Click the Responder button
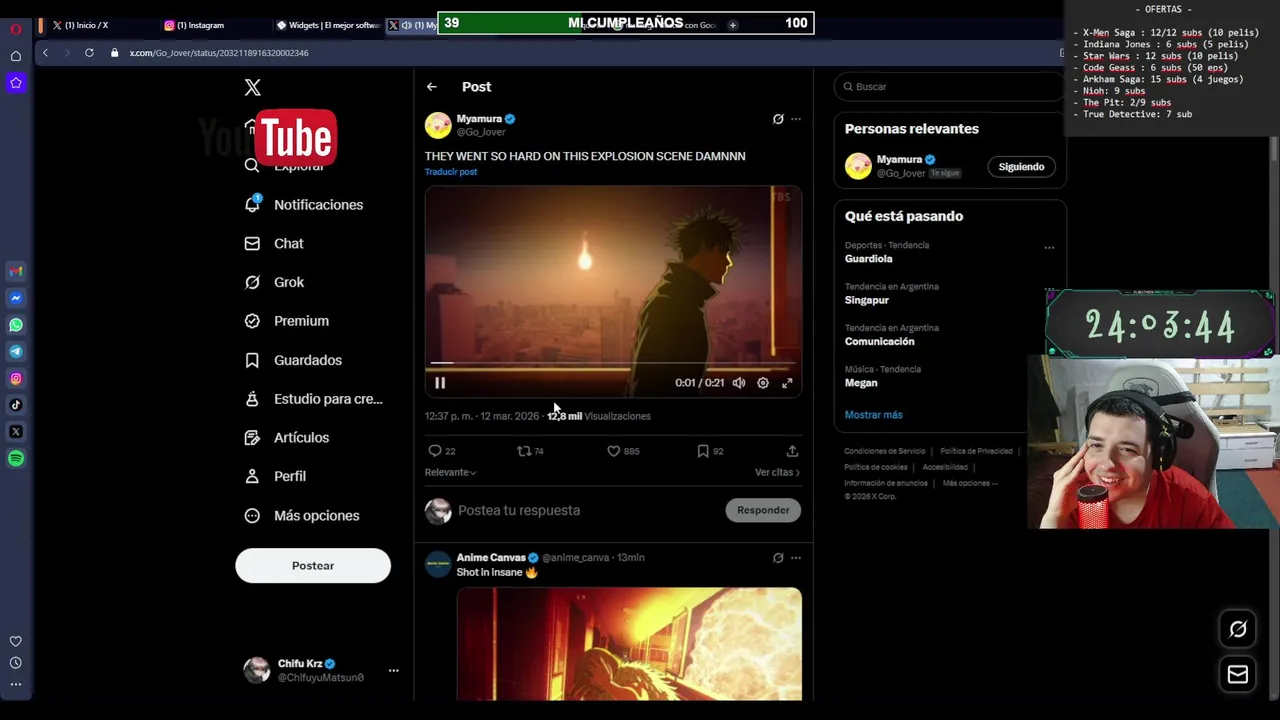The height and width of the screenshot is (720, 1280). [763, 511]
